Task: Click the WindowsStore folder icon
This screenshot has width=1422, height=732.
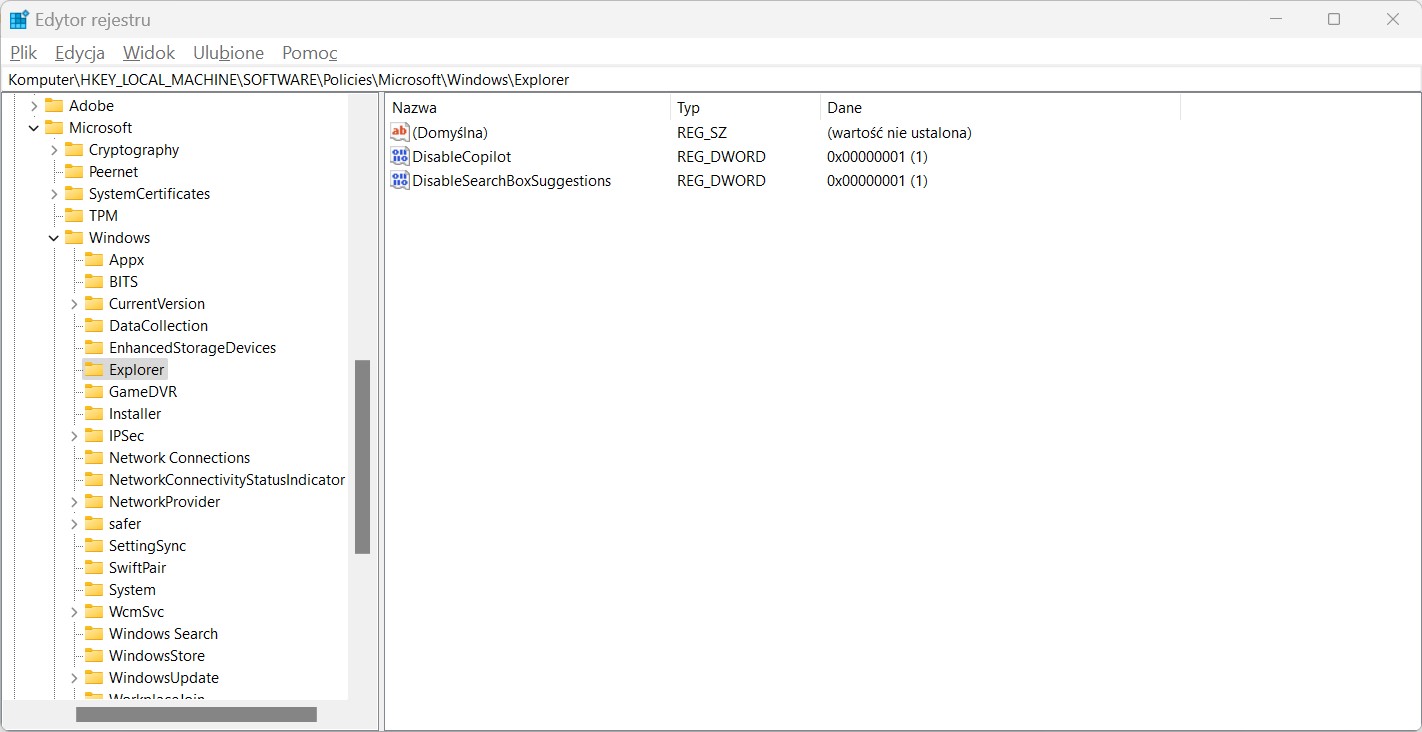Action: point(94,656)
